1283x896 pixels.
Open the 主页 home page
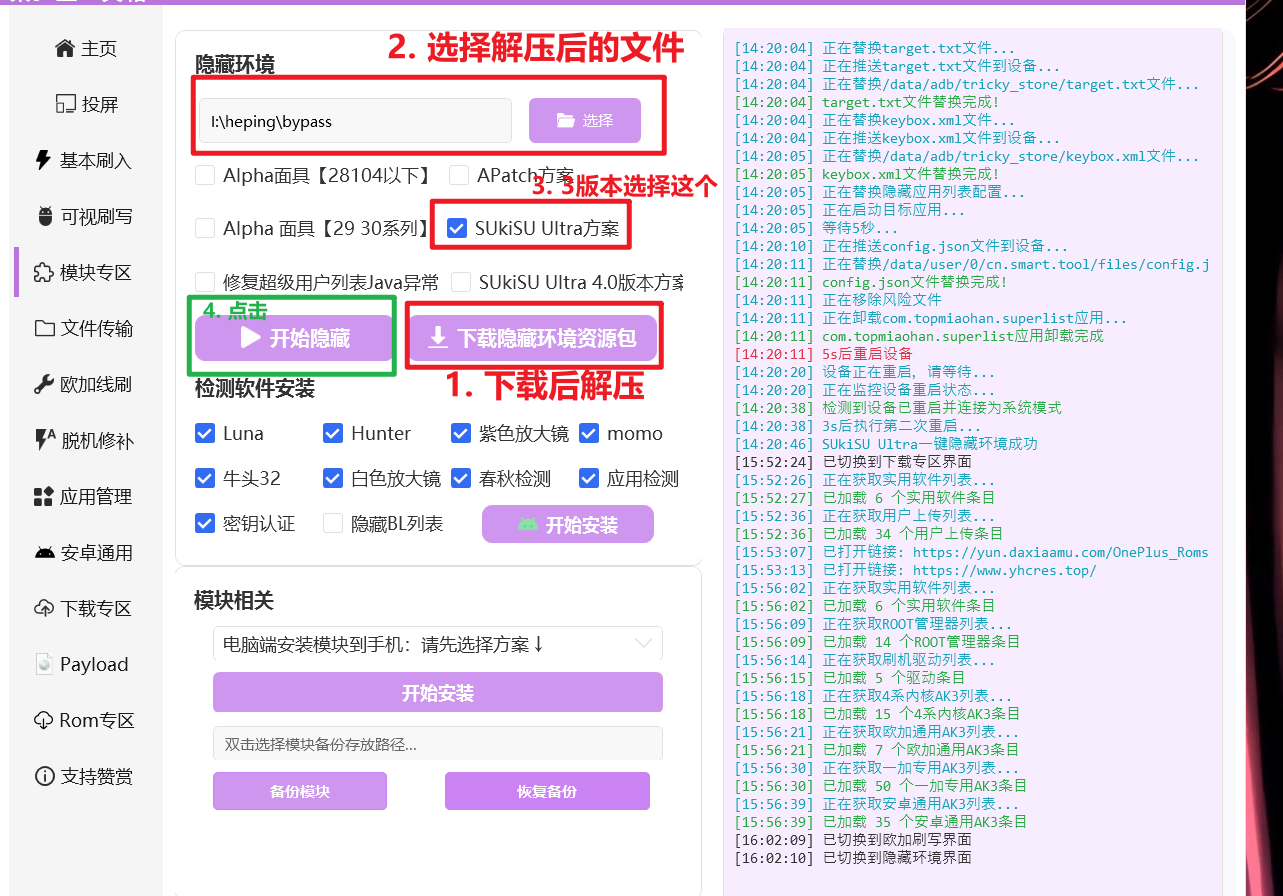pos(86,47)
